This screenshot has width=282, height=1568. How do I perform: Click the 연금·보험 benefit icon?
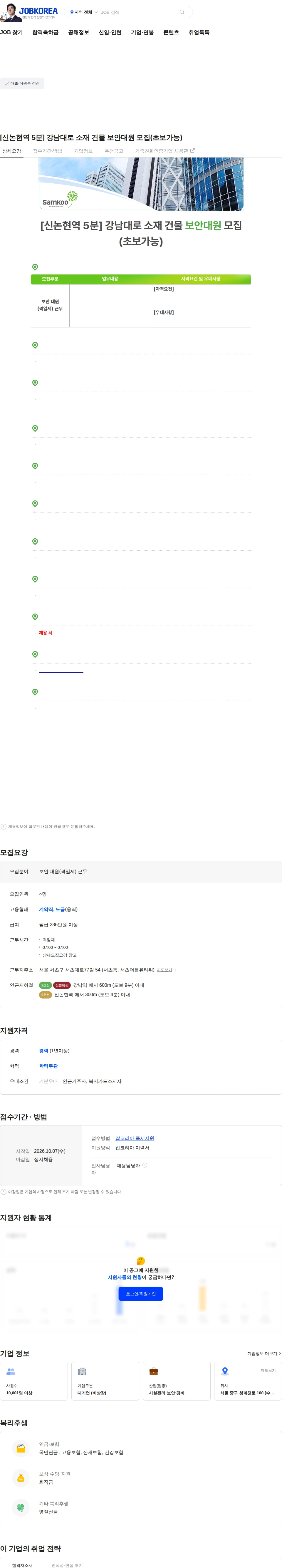[21, 1449]
